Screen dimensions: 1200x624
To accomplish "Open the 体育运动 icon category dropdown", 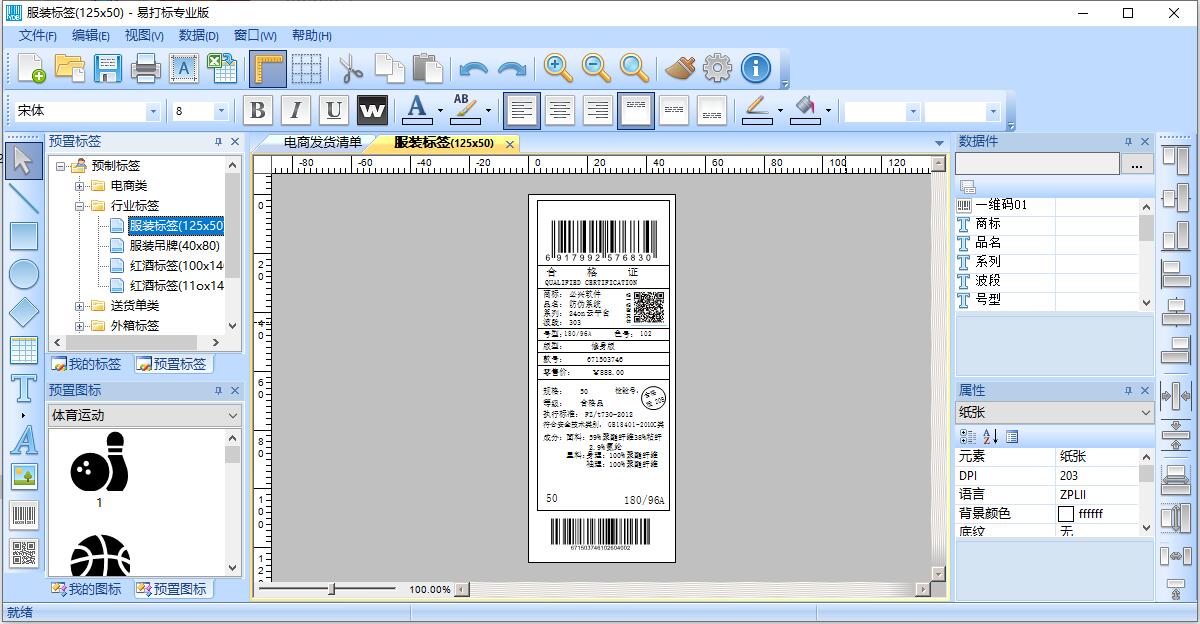I will tap(232, 415).
